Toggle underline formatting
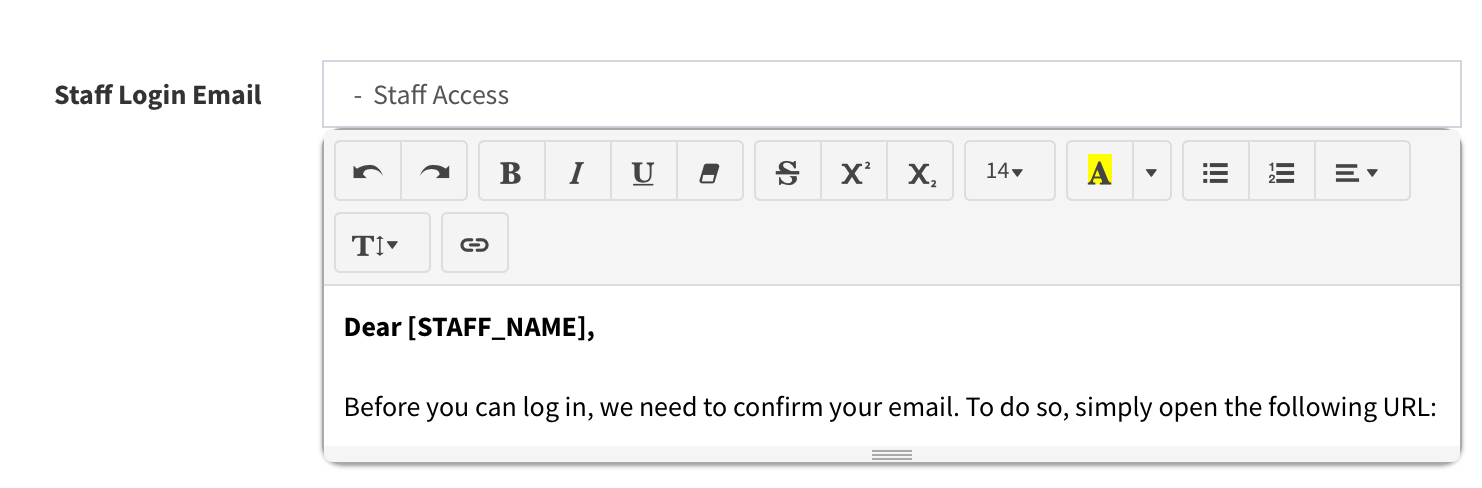Screen dimensions: 1482x488 point(643,172)
